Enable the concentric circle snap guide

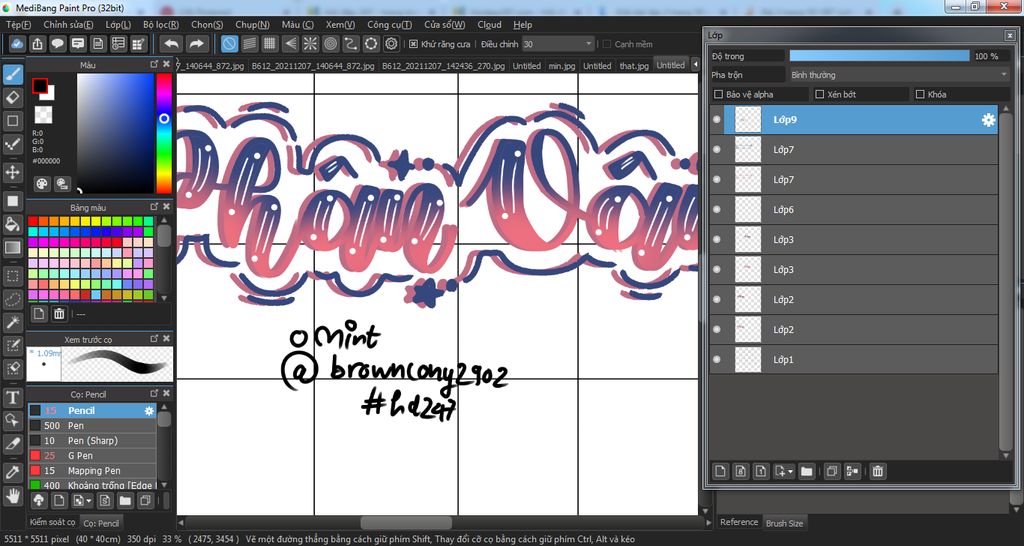click(330, 44)
